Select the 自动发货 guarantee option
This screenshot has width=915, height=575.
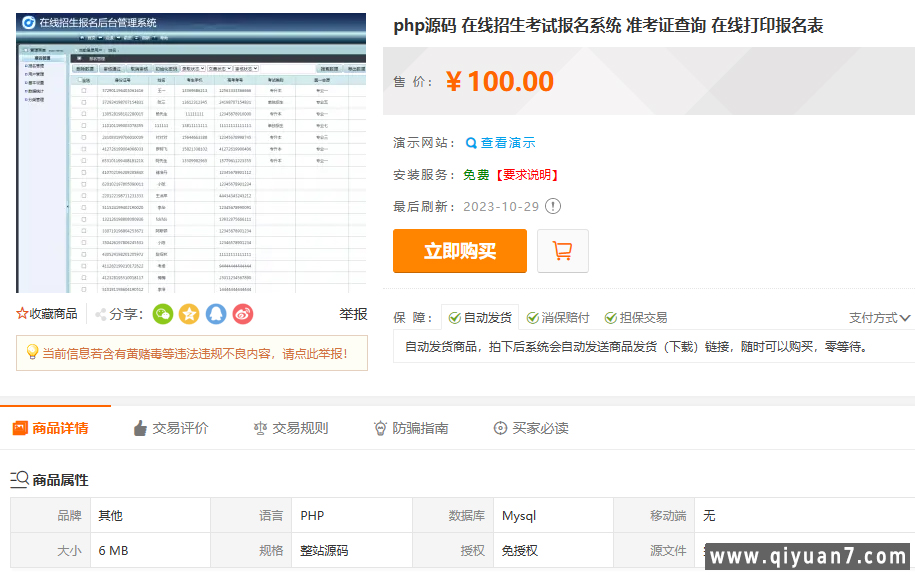click(479, 318)
